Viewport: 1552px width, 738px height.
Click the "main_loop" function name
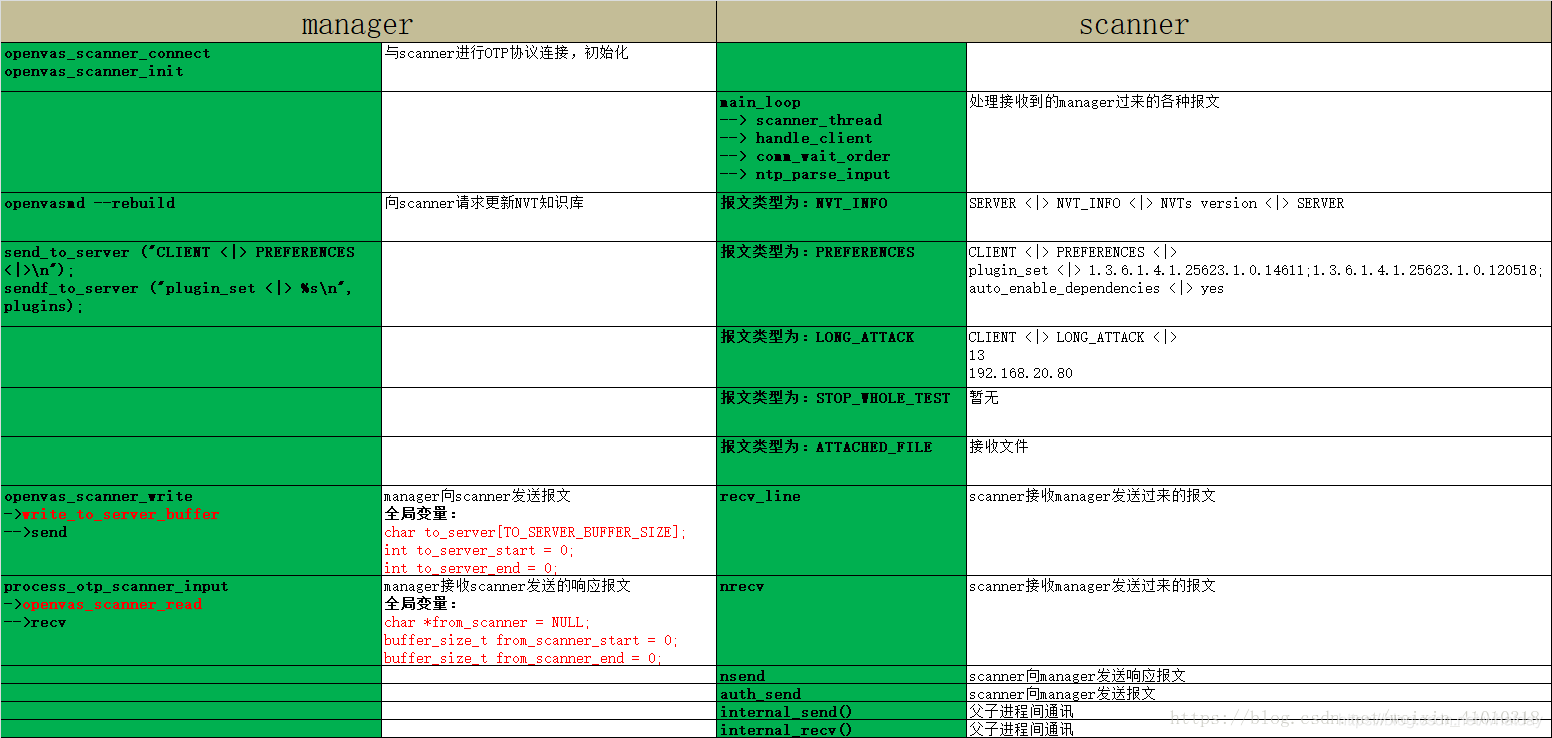click(x=760, y=102)
